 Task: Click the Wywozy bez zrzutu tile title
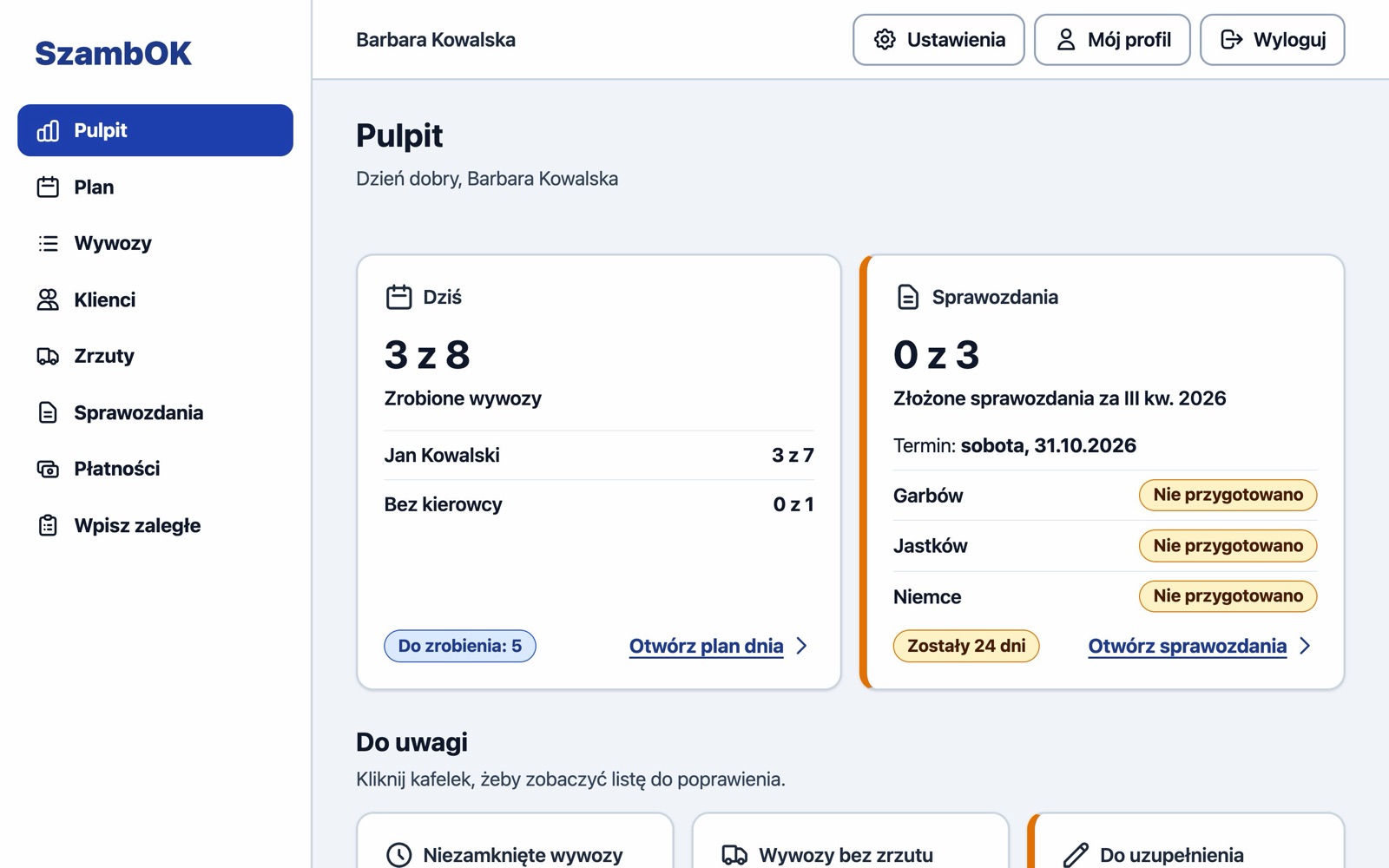coord(846,855)
